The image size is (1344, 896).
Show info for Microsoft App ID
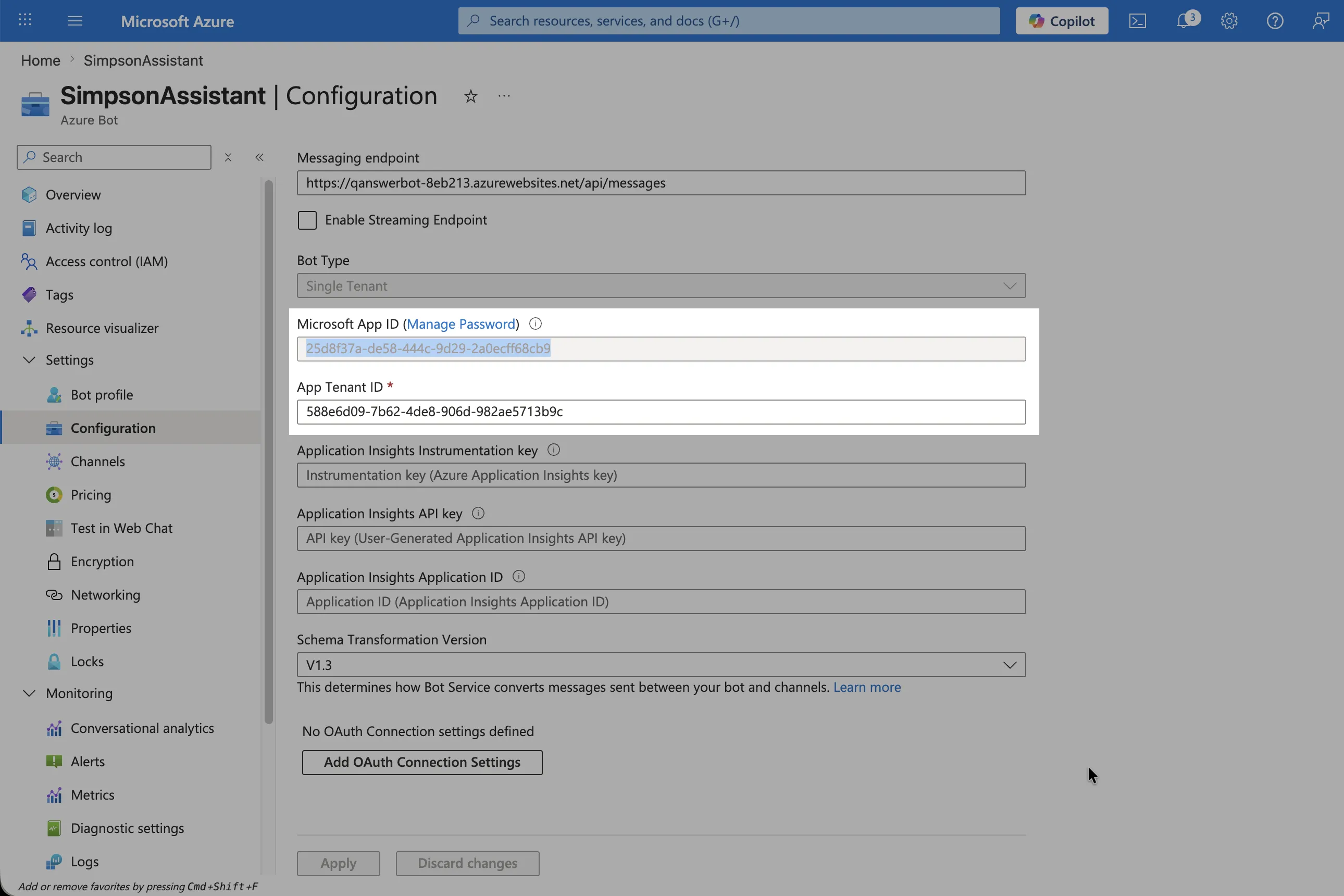pos(535,324)
